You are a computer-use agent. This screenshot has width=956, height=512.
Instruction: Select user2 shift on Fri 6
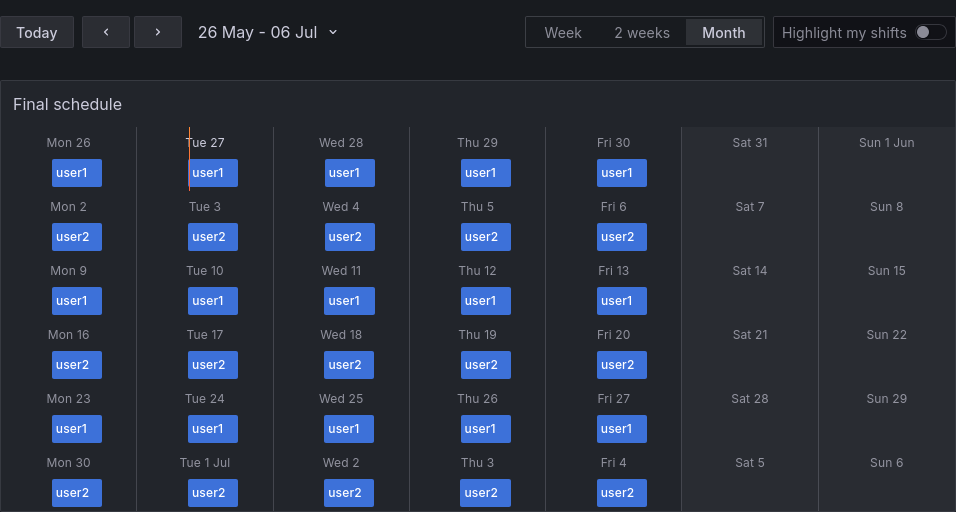[x=622, y=237]
